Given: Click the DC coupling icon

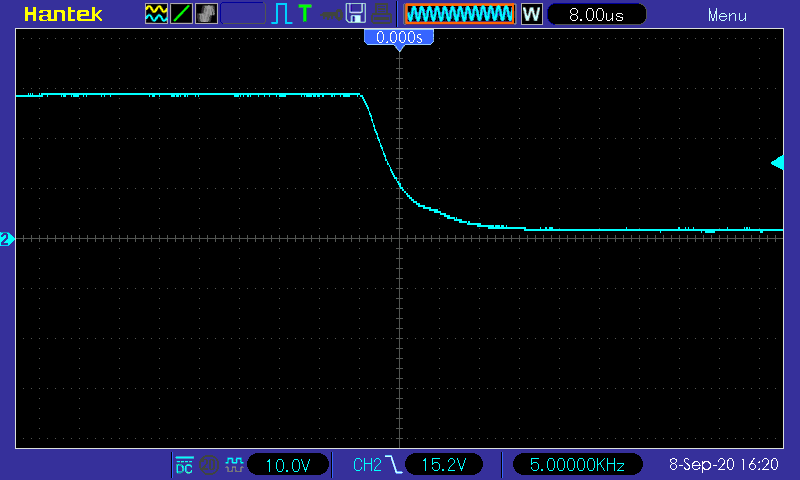Looking at the screenshot, I should click(x=184, y=465).
